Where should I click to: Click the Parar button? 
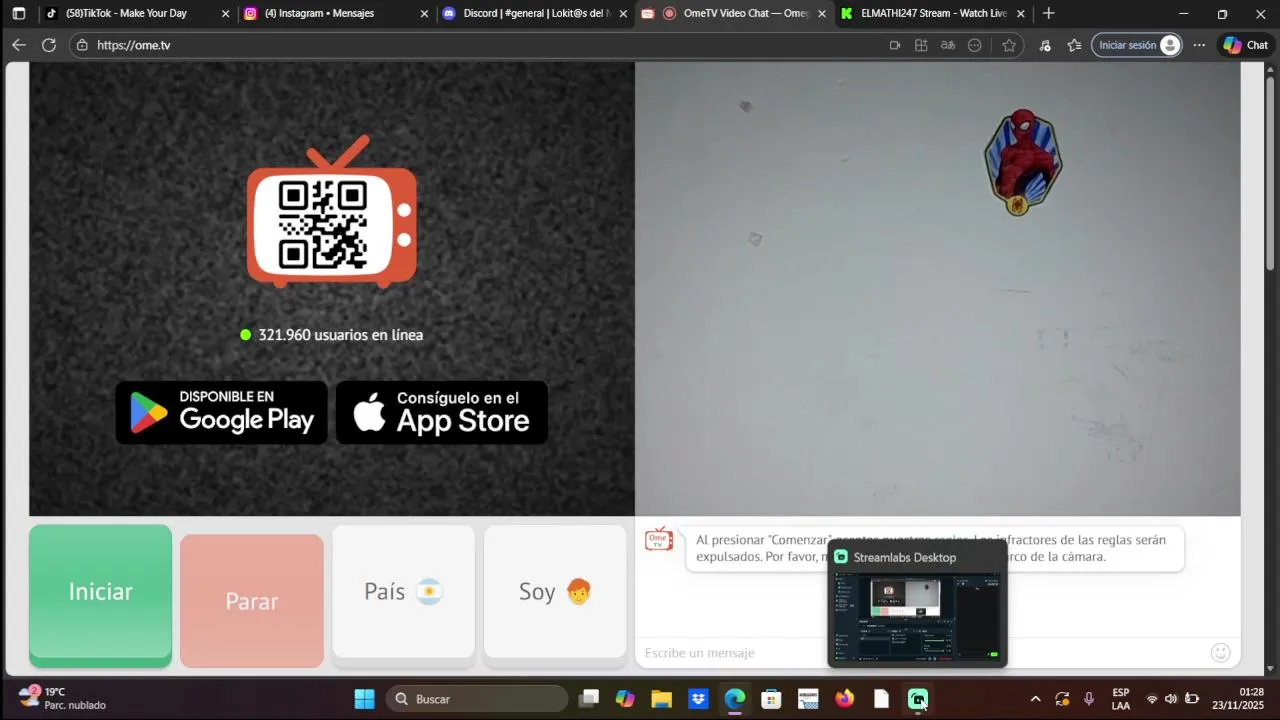[x=252, y=600]
